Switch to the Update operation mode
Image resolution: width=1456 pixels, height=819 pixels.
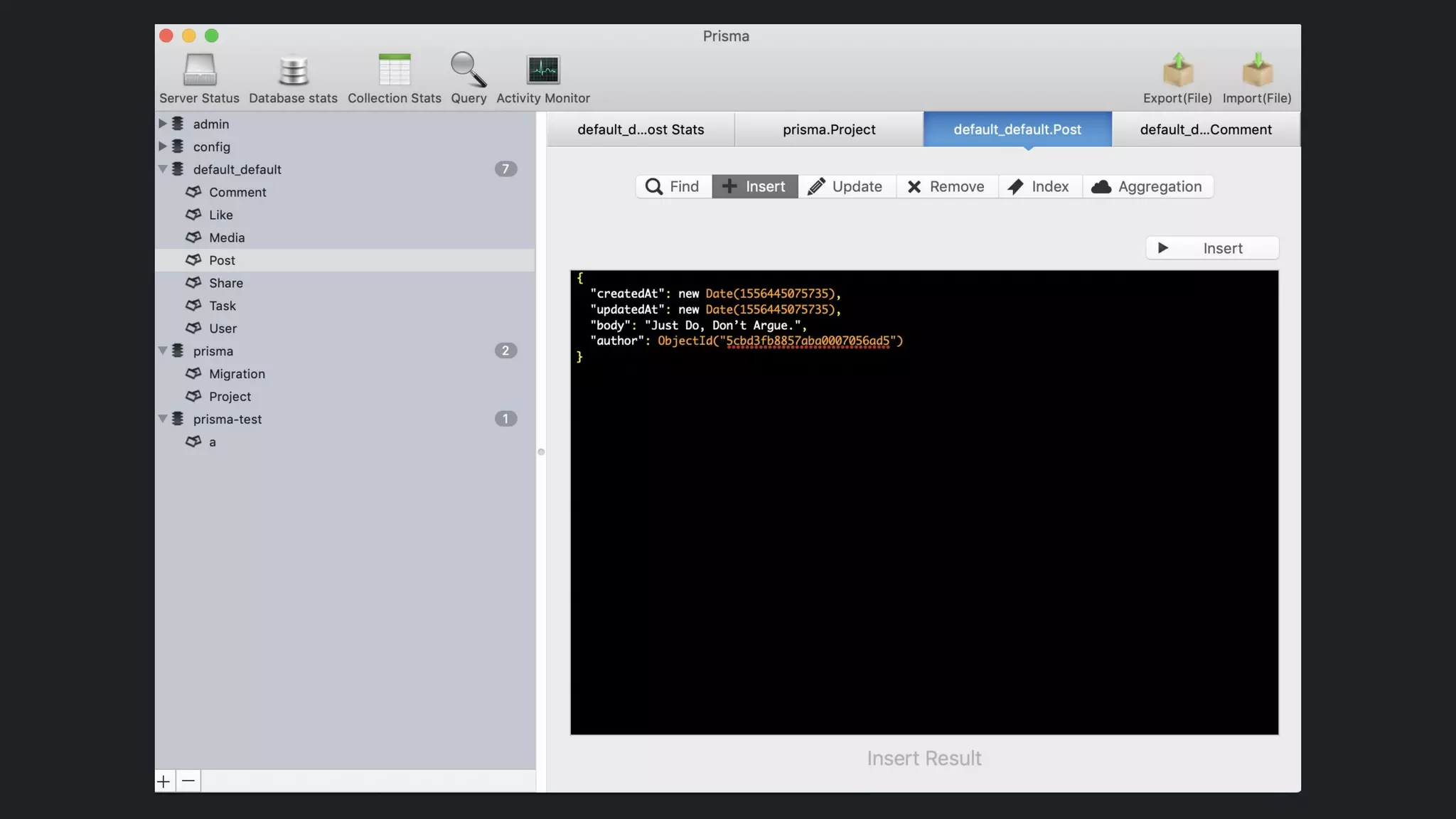pyautogui.click(x=846, y=186)
